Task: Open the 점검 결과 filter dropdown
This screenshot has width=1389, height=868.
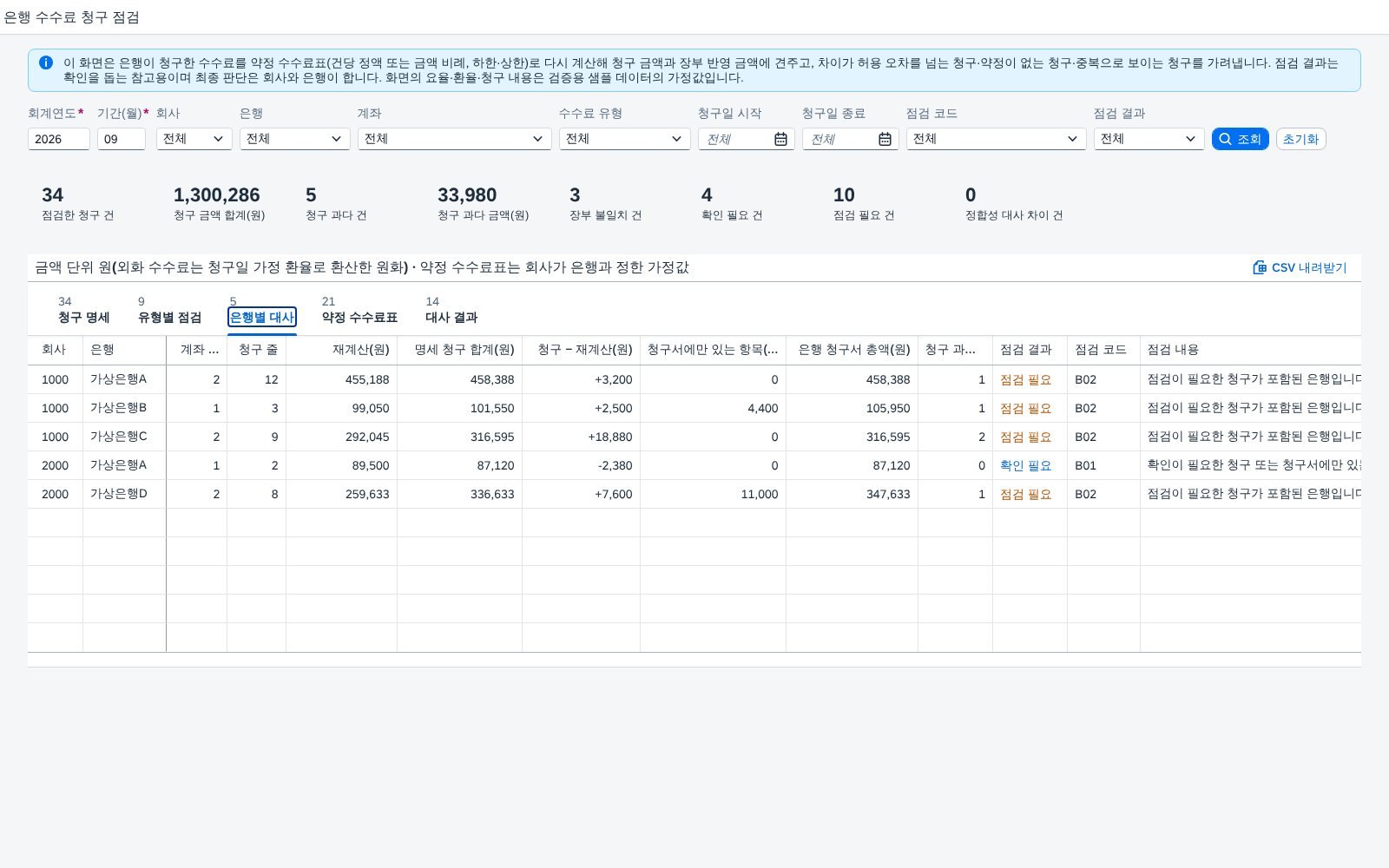Action: (x=1149, y=139)
